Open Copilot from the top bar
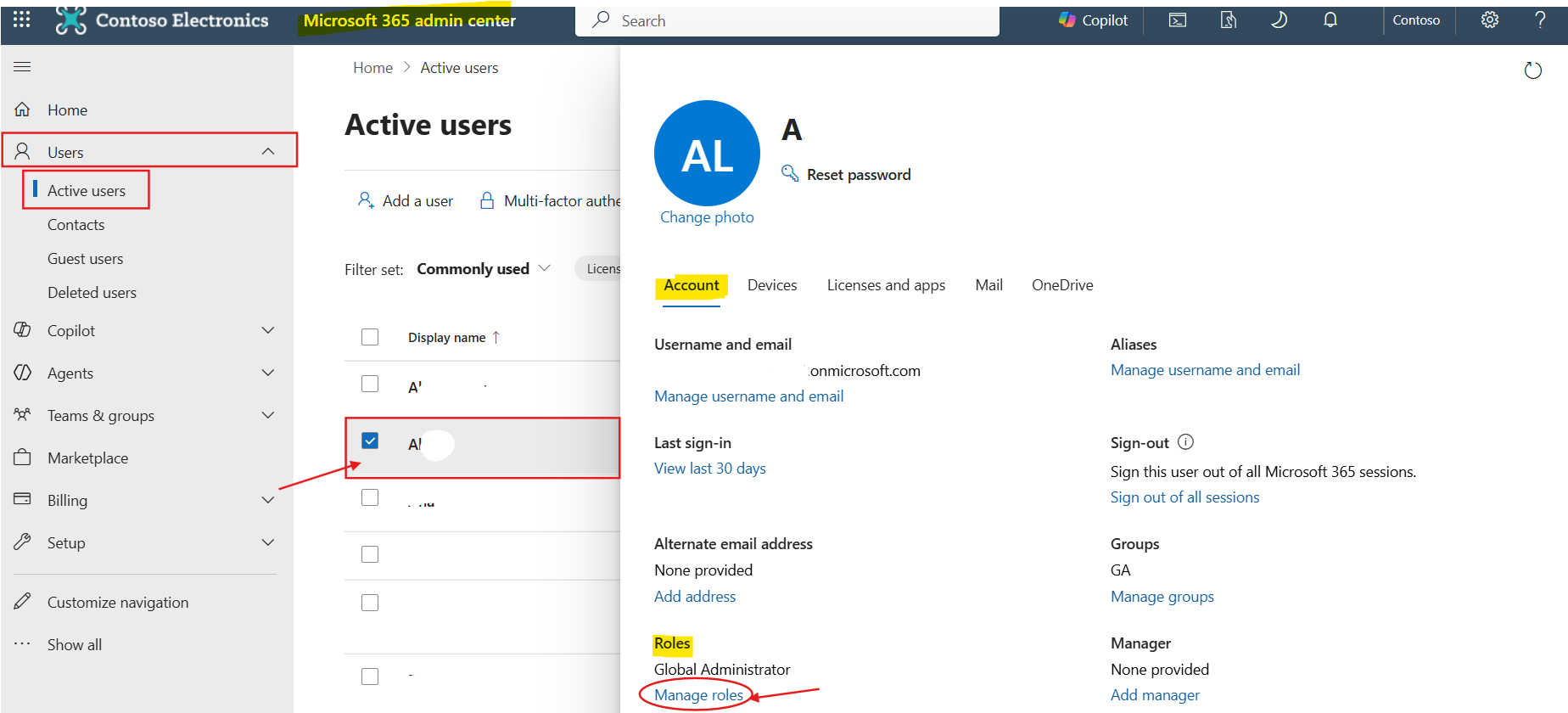This screenshot has width=1568, height=713. pos(1094,20)
